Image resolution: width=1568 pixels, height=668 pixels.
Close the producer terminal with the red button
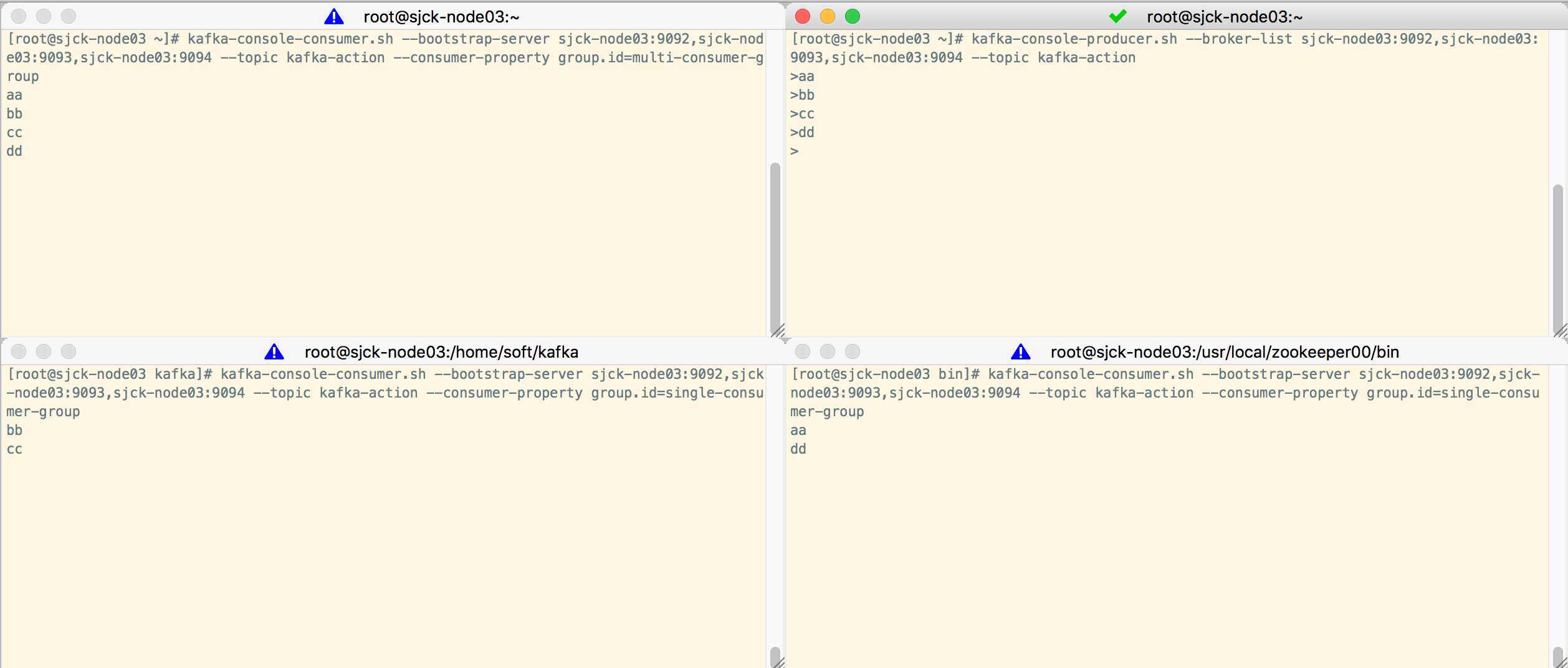tap(803, 16)
